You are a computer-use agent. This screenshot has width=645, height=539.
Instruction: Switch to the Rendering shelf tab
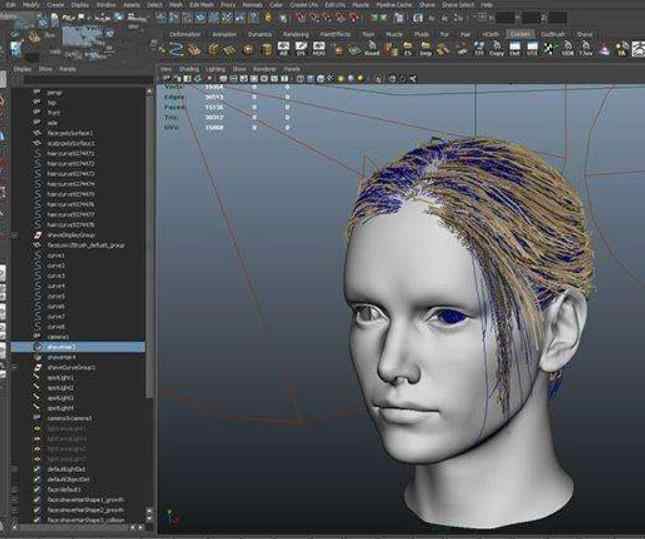tap(296, 34)
